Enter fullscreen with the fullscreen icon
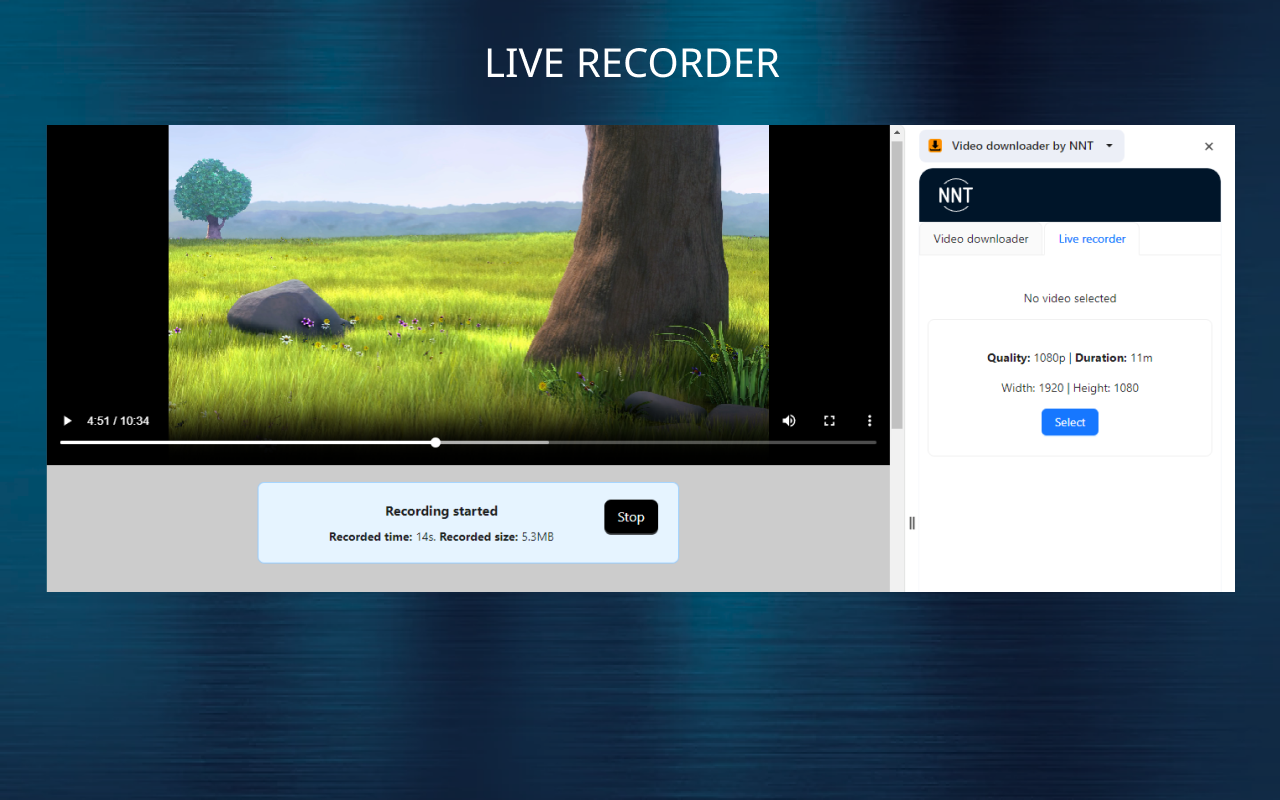 point(829,421)
